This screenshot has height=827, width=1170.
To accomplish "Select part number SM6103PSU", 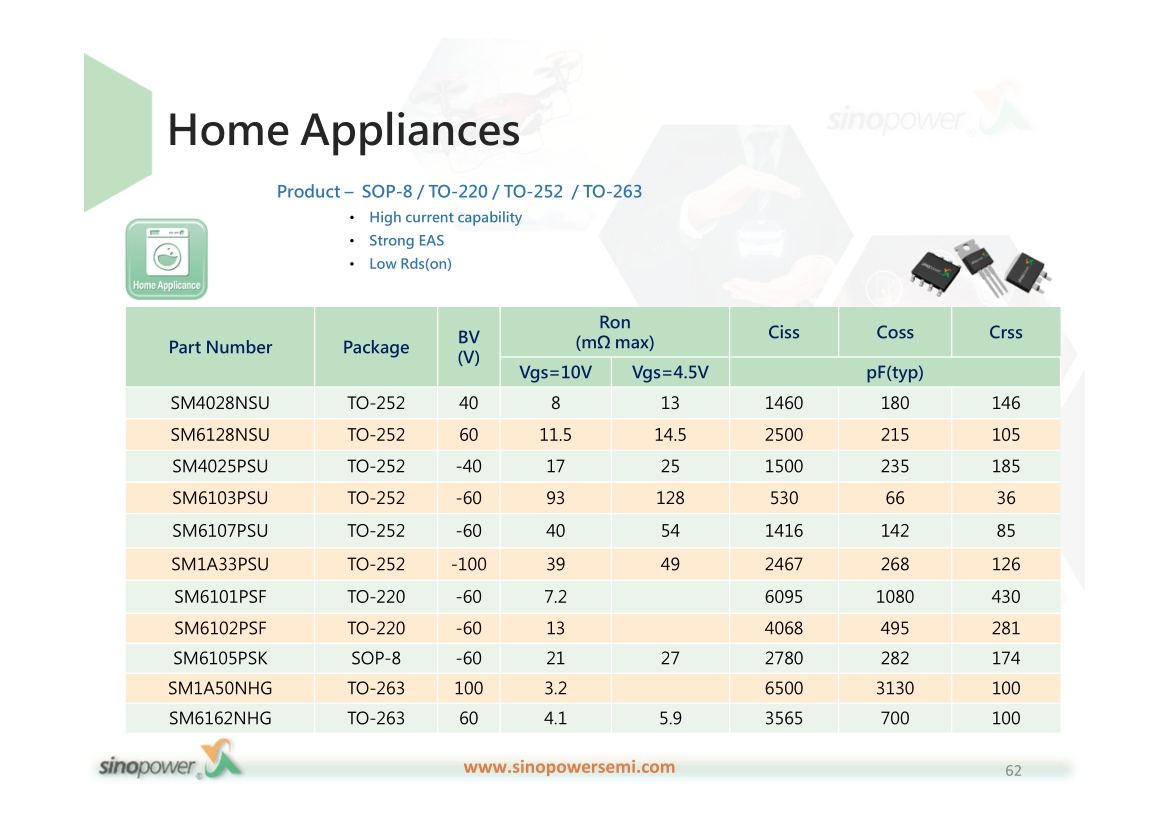I will tap(220, 498).
